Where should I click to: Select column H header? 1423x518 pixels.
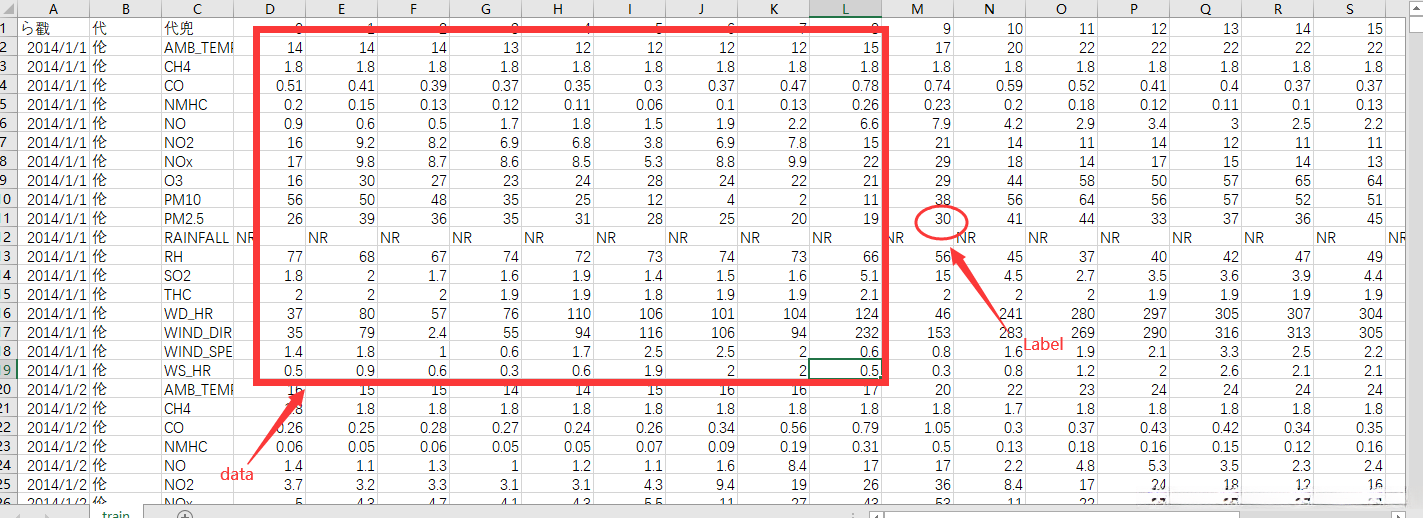pyautogui.click(x=557, y=8)
